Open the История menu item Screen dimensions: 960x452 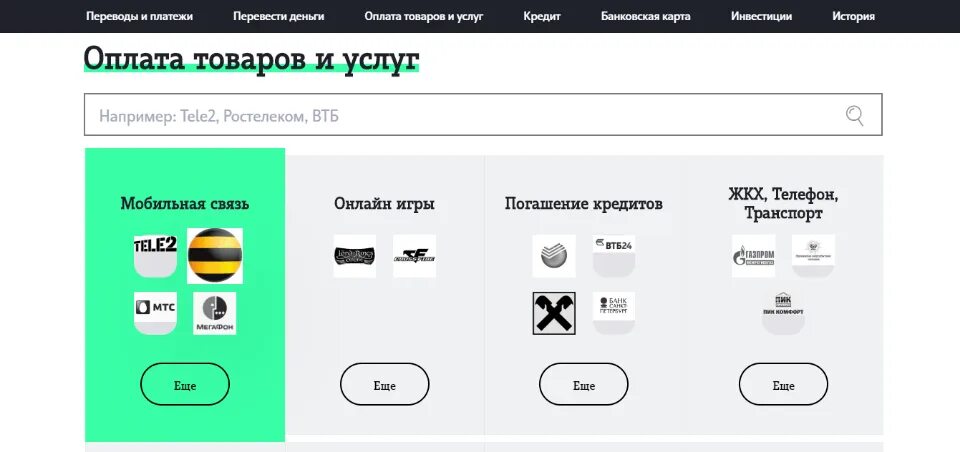(x=853, y=17)
